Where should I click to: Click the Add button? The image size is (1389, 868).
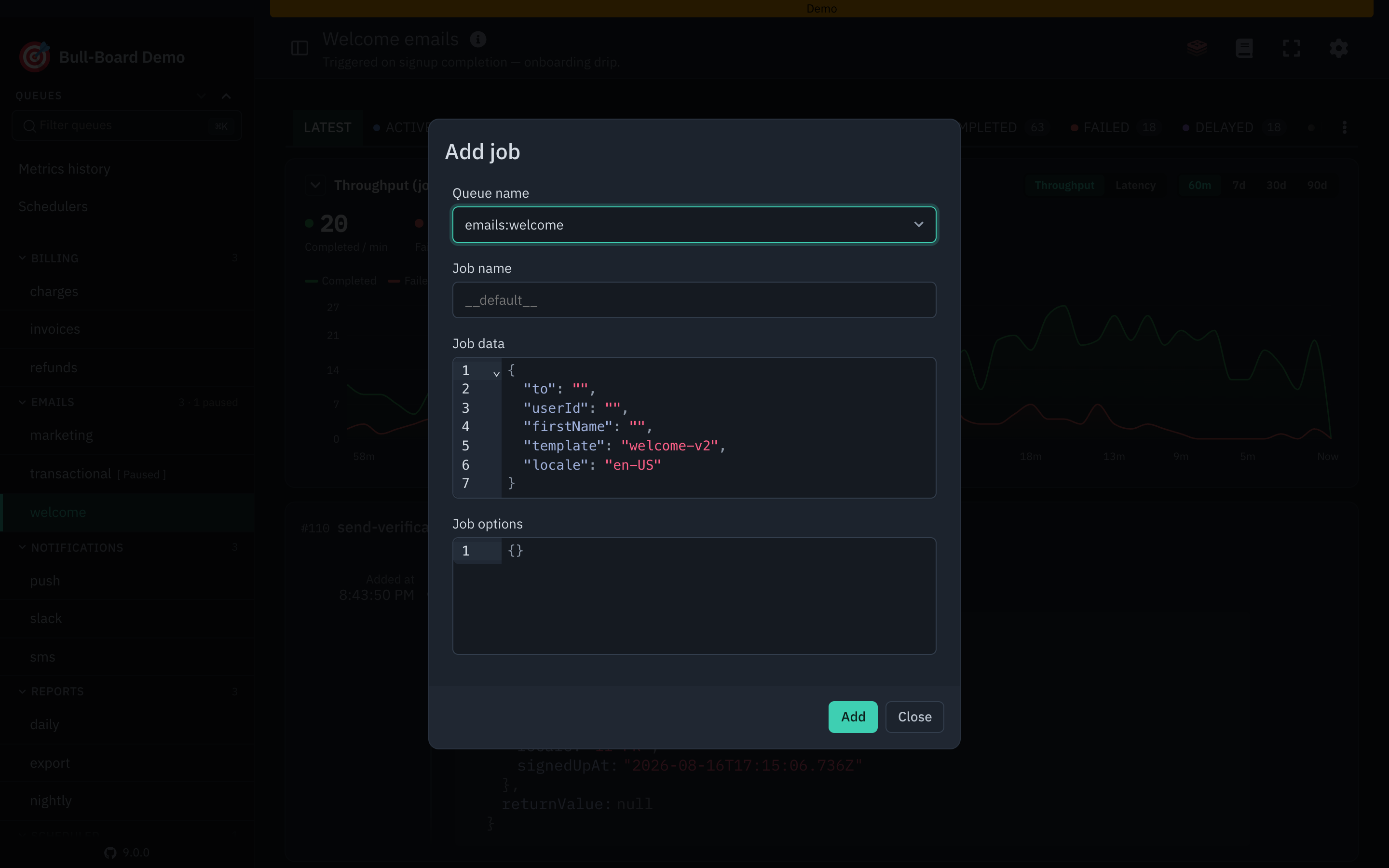pos(852,717)
